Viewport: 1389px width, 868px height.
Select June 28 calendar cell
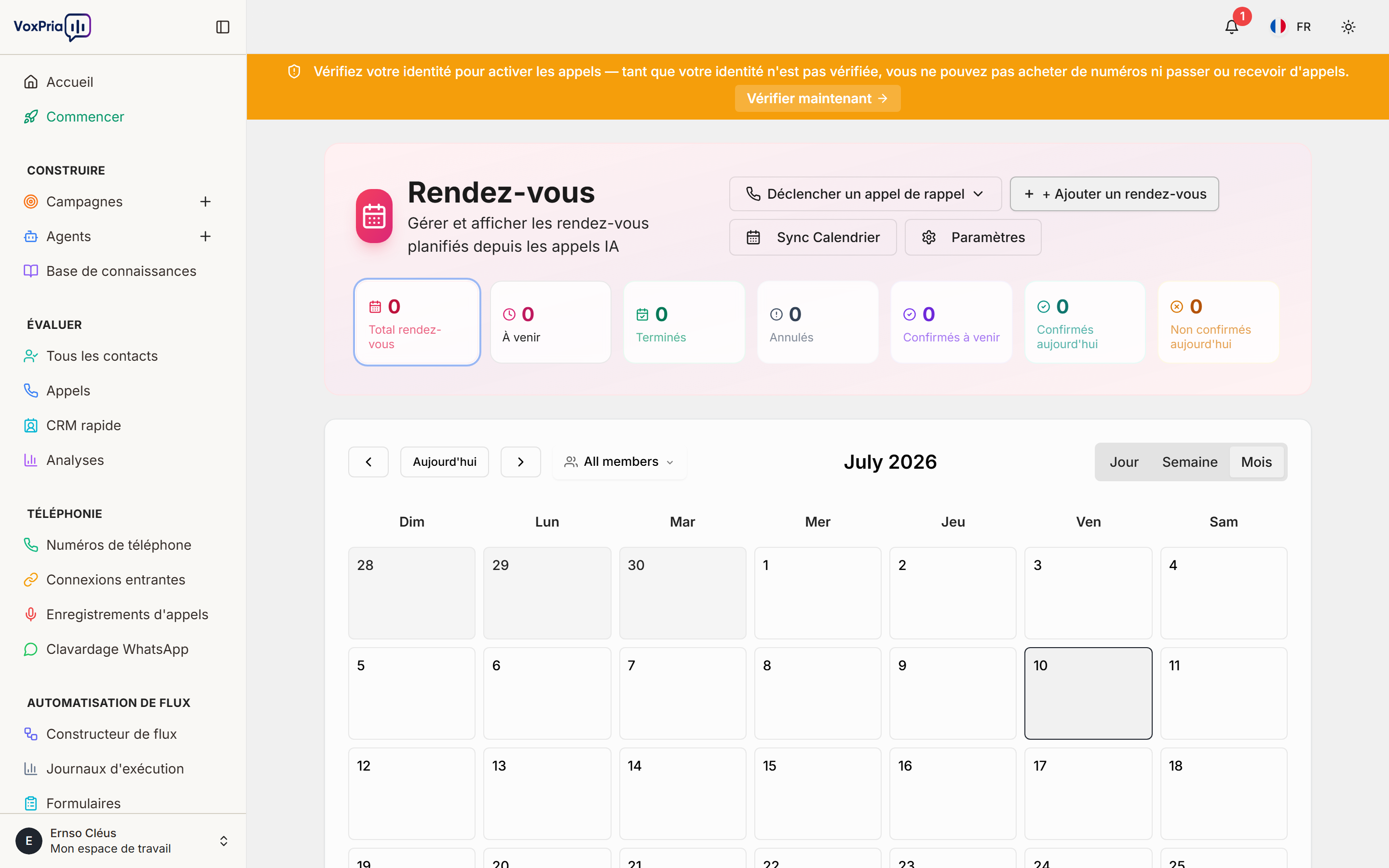pyautogui.click(x=411, y=593)
